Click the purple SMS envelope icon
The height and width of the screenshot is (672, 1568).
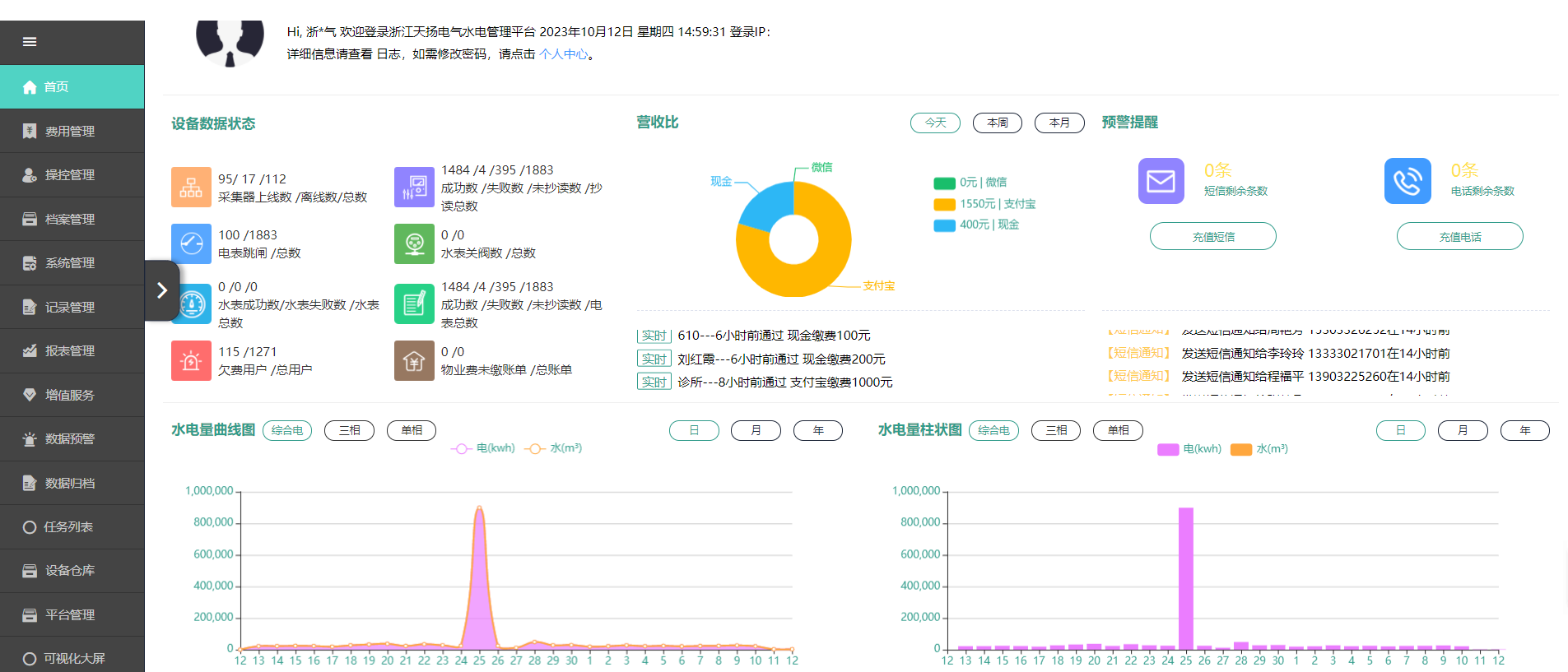coord(1161,181)
